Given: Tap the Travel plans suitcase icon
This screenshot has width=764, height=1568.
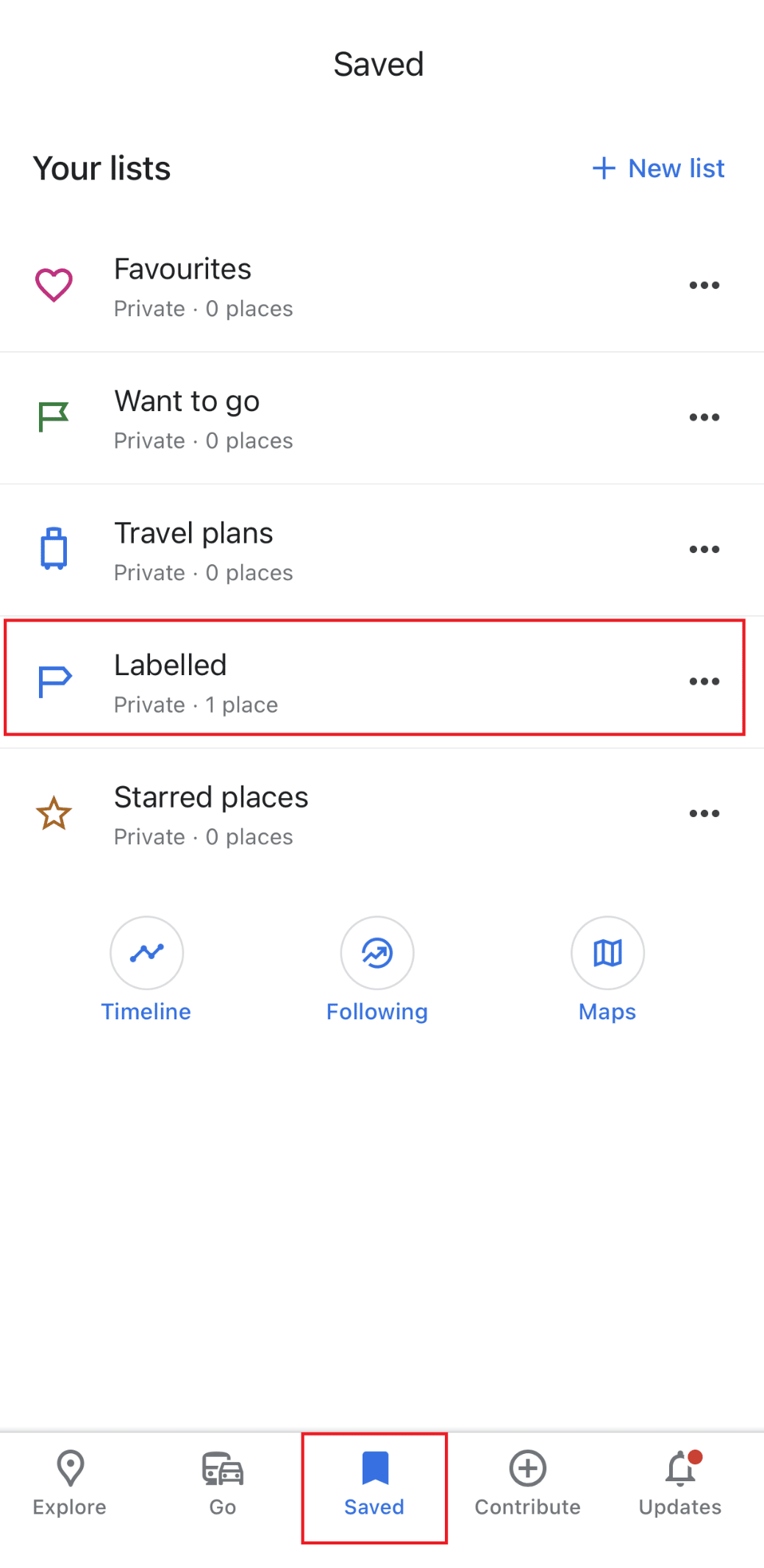Looking at the screenshot, I should pyautogui.click(x=54, y=549).
